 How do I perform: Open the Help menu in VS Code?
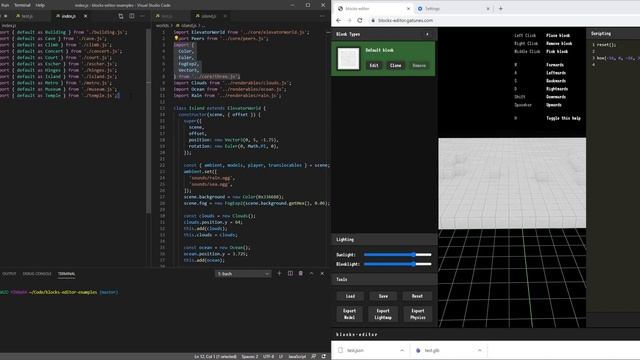tap(40, 5)
